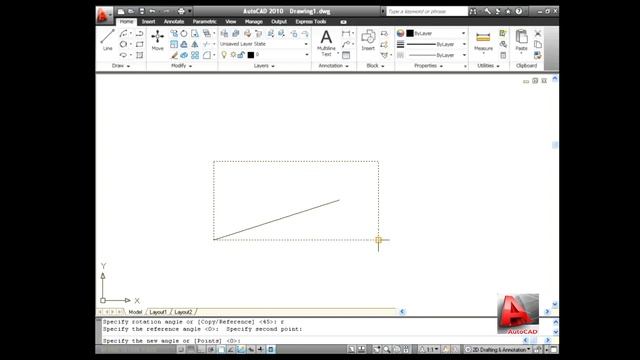
Task: Select the Line tool in the Draw panel
Action: tap(107, 40)
